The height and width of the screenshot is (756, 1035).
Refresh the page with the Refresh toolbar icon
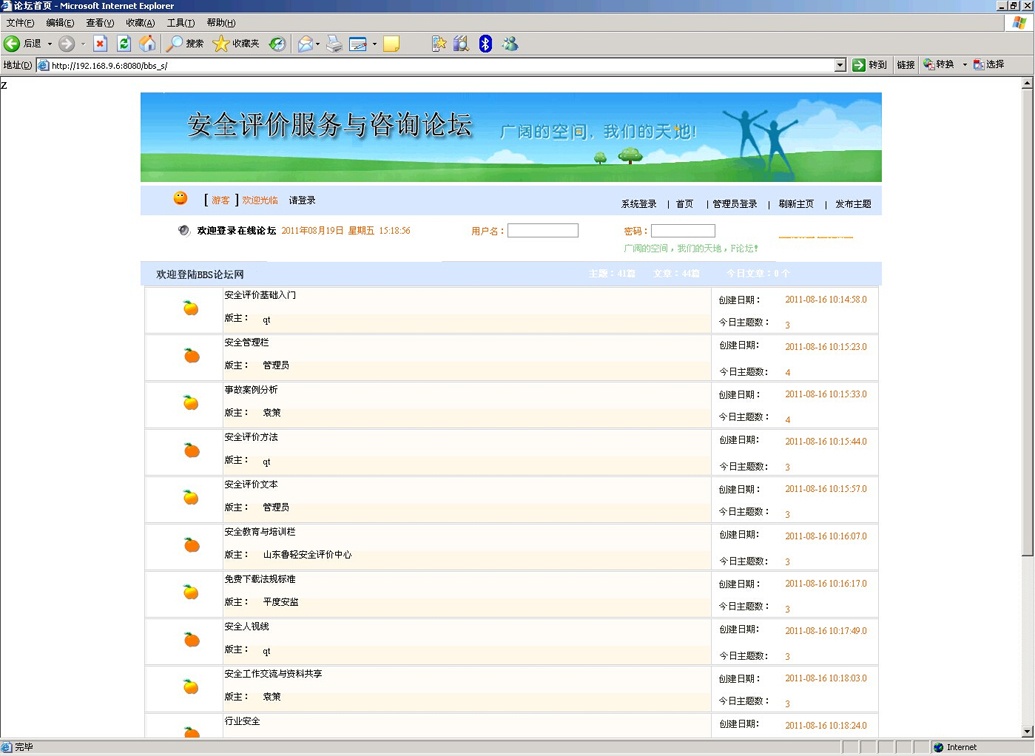coord(122,44)
